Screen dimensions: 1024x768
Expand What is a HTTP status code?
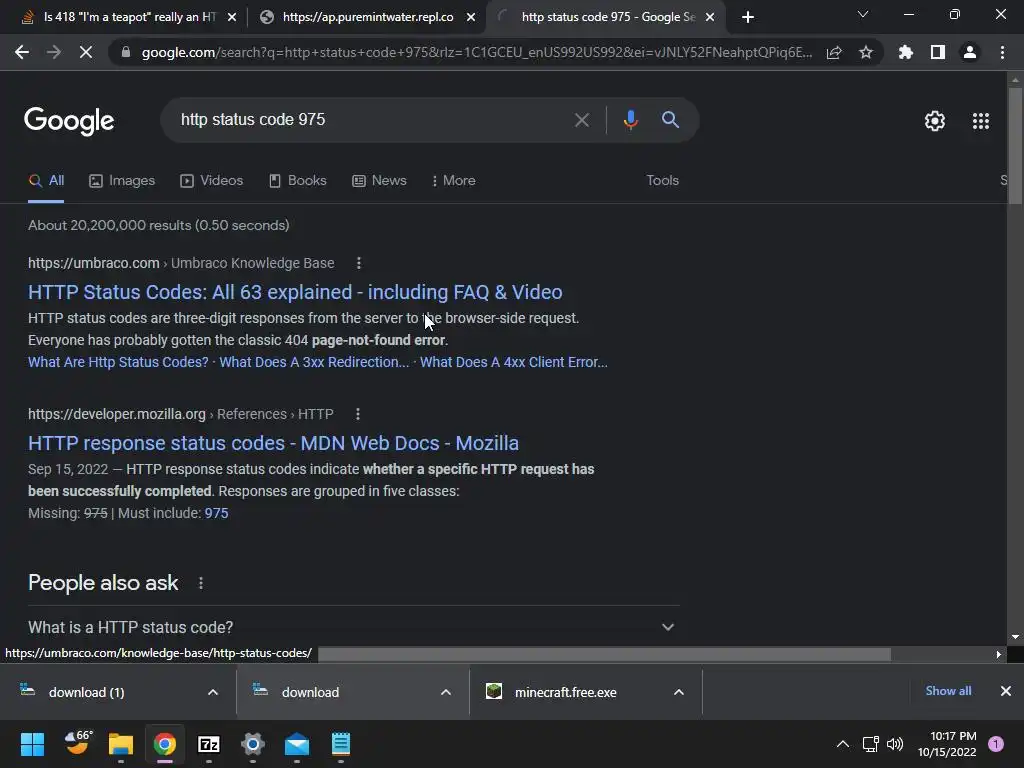353,628
